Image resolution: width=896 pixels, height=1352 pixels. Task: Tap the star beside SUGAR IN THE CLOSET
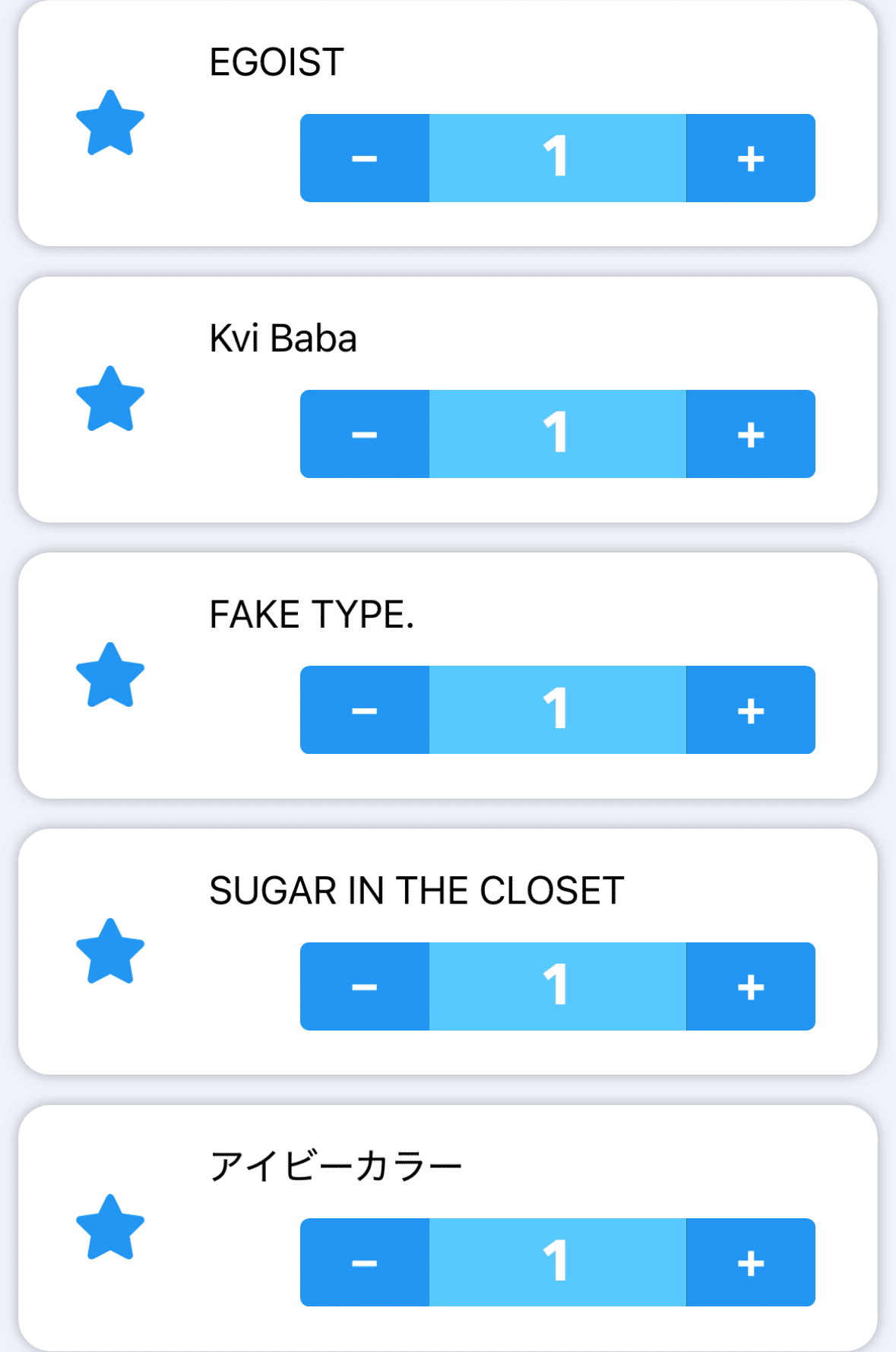tap(110, 951)
